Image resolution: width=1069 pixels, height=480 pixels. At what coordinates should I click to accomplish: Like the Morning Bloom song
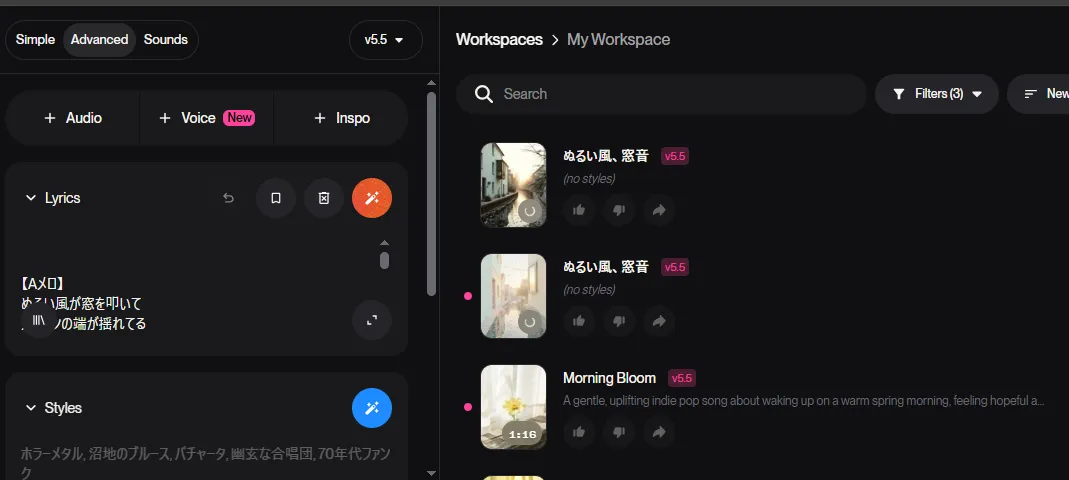[578, 432]
